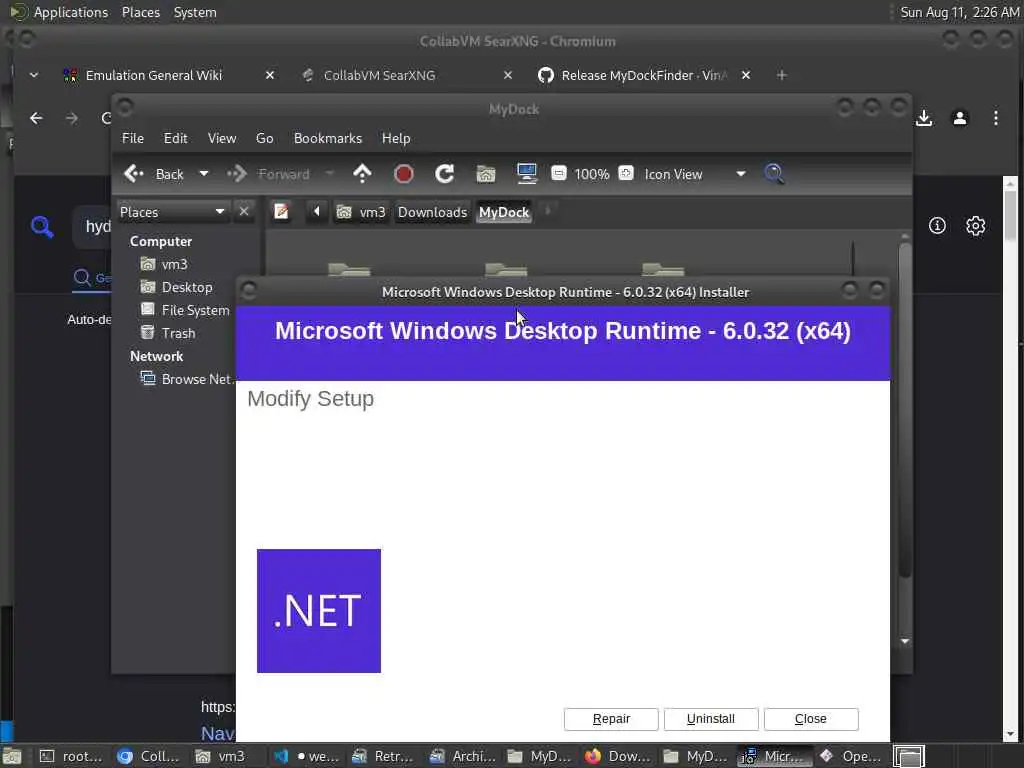This screenshot has width=1024, height=768.
Task: Open Home folder icon in toolbar
Action: 485,174
